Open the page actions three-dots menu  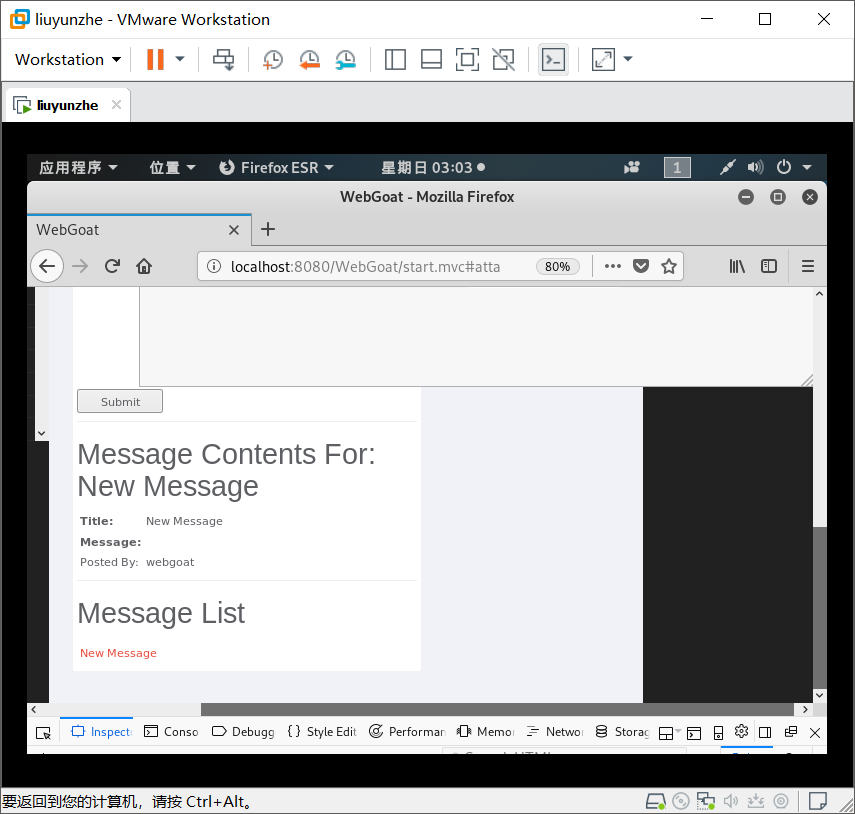[x=613, y=266]
